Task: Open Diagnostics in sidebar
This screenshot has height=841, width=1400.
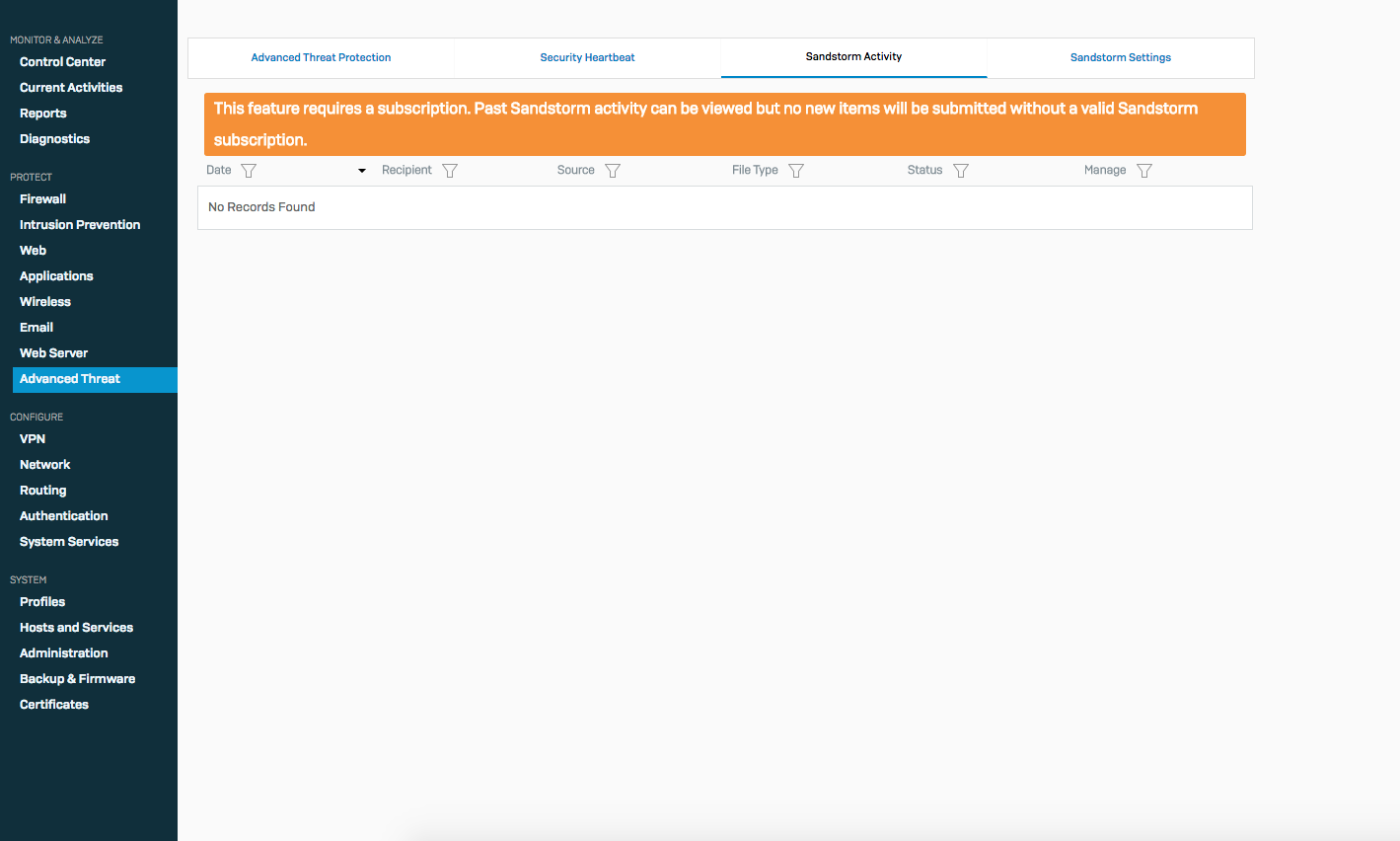Action: (54, 139)
